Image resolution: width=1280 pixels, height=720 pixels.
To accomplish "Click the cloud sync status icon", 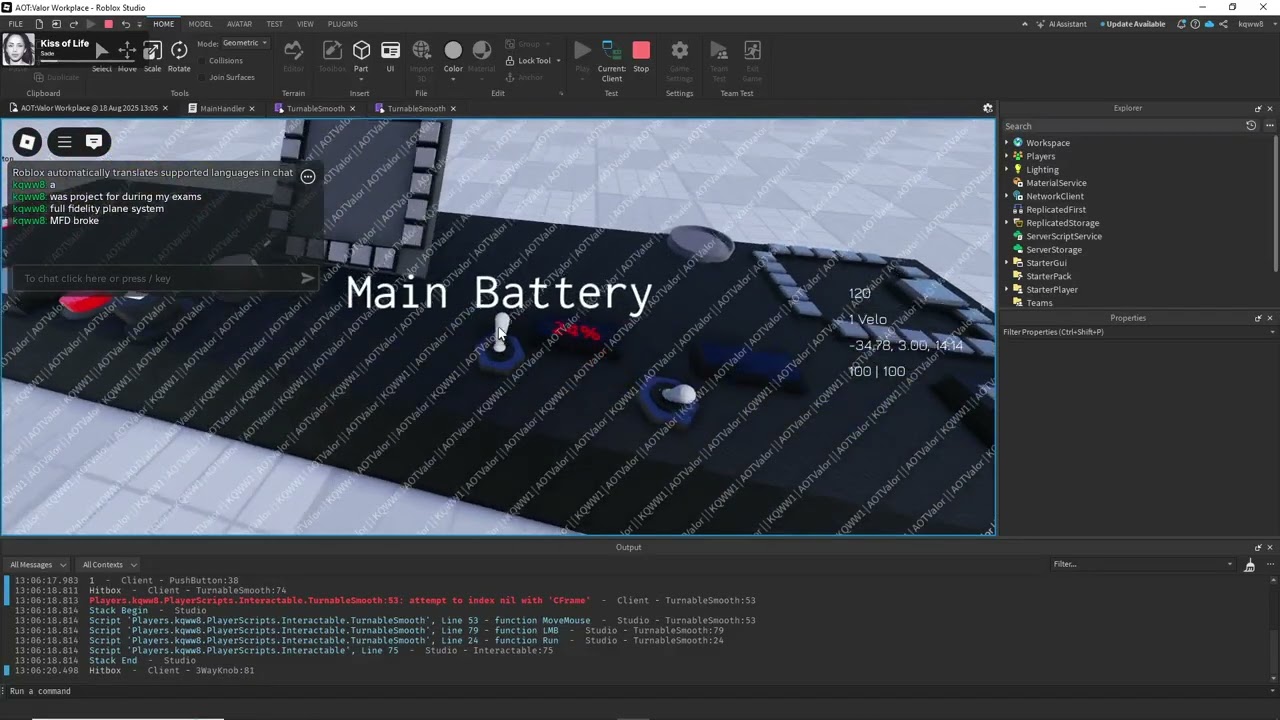I will [1209, 24].
